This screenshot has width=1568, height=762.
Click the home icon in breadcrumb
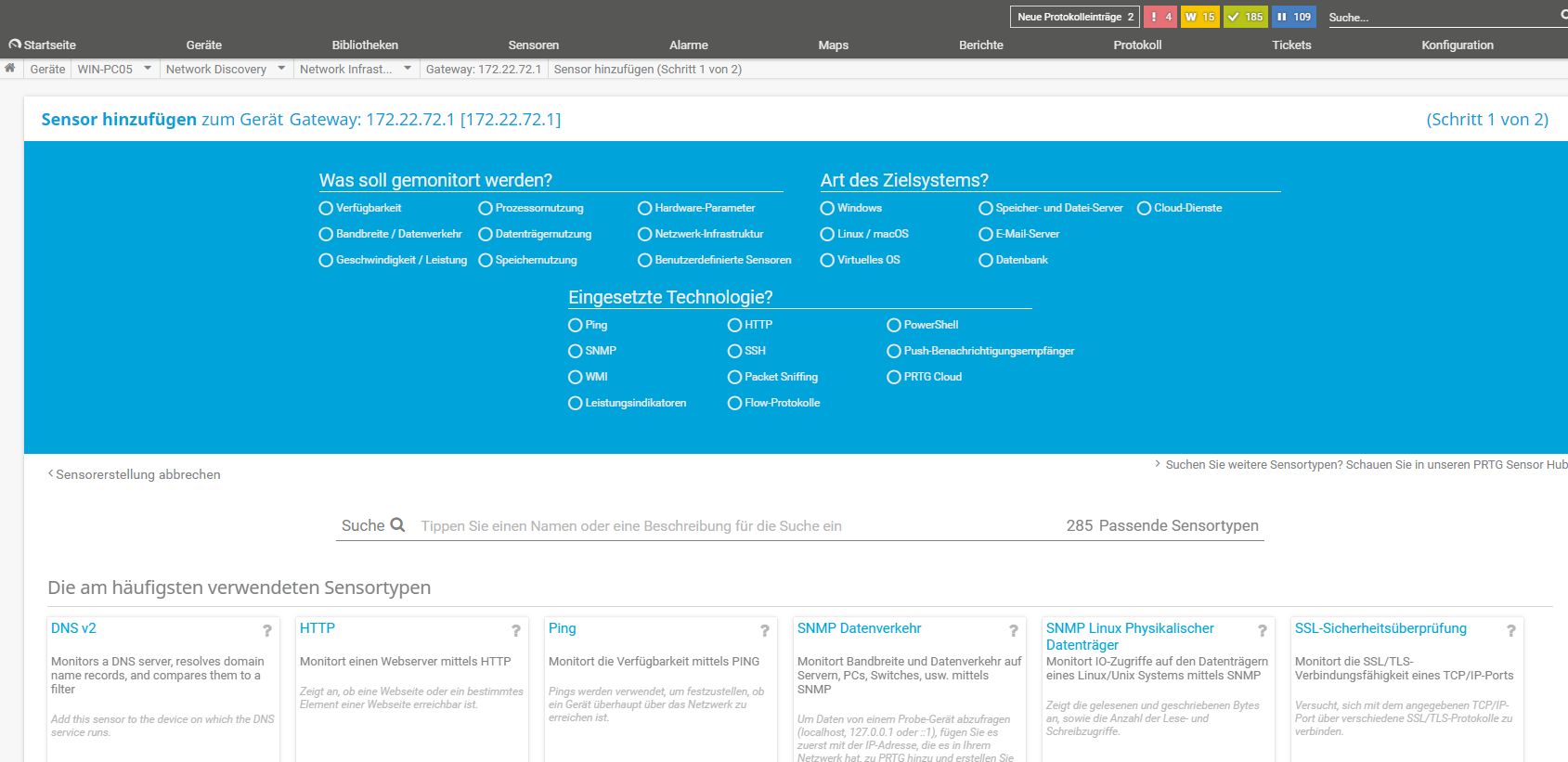pyautogui.click(x=10, y=69)
